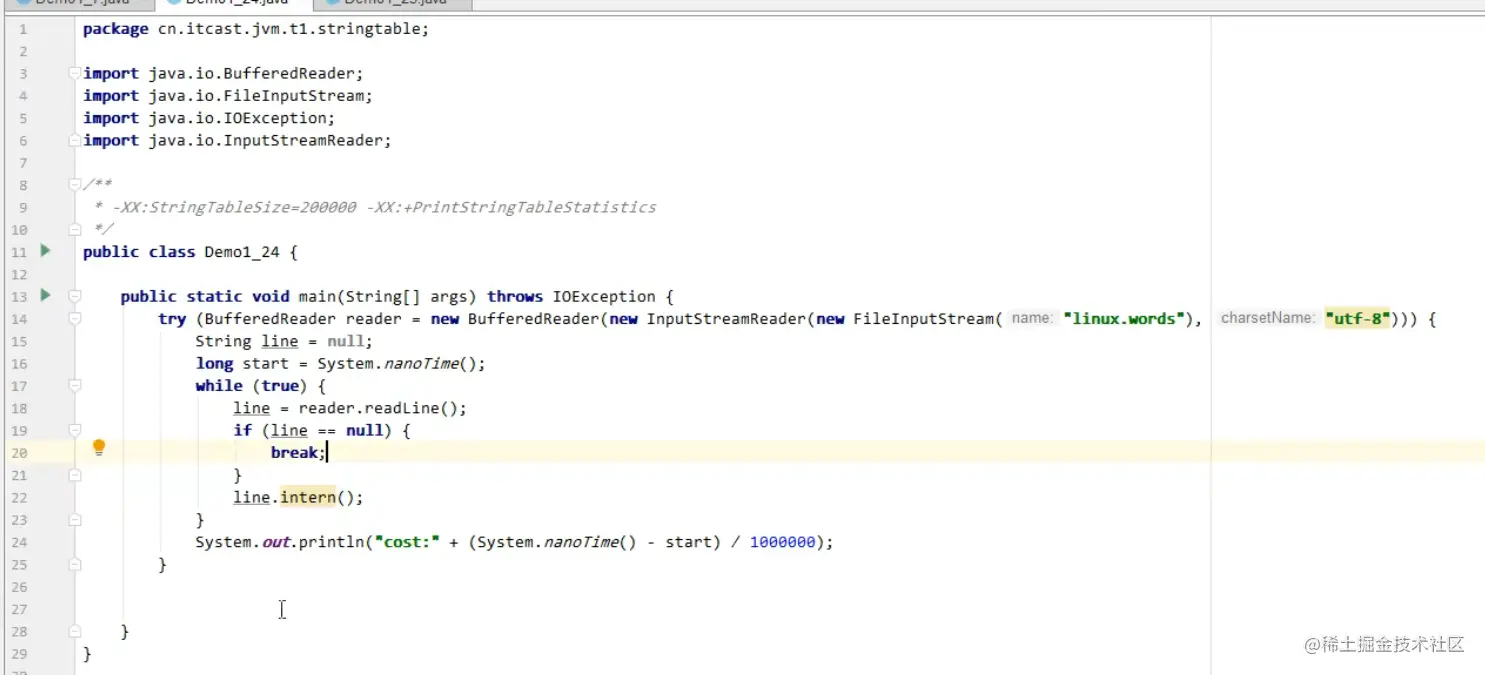Click line number 22 in gutter
Image resolution: width=1485 pixels, height=675 pixels.
pyautogui.click(x=19, y=497)
